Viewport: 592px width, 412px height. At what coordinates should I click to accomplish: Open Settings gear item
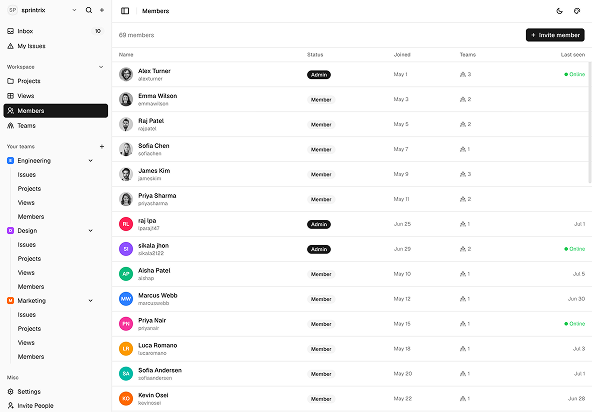pos(56,392)
